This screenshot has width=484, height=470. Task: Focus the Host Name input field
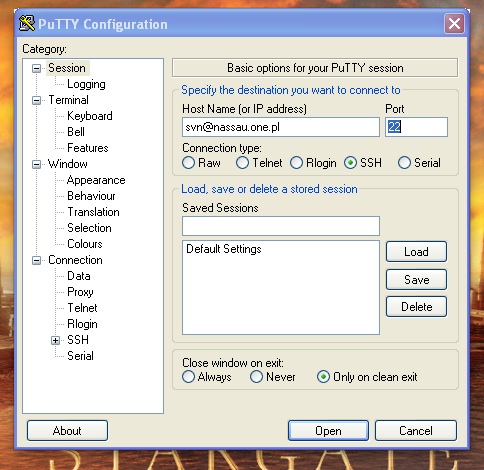coord(281,127)
